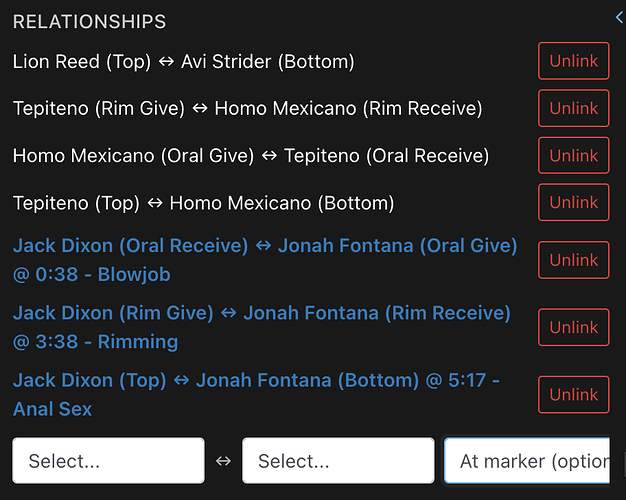
Task: Click the RELATIONSHIPS section heading
Action: [x=89, y=22]
